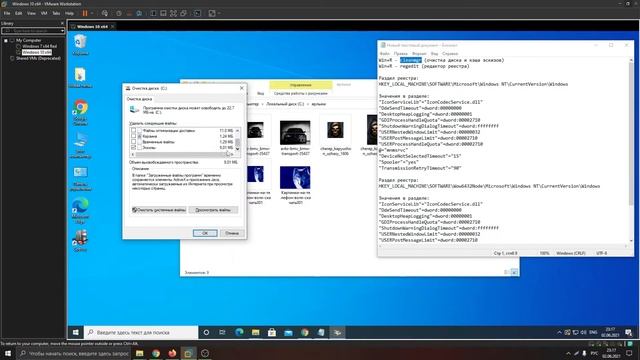Check the Recycle Bin (Корзина) checkbox
The width and height of the screenshot is (640, 360).
(133, 136)
